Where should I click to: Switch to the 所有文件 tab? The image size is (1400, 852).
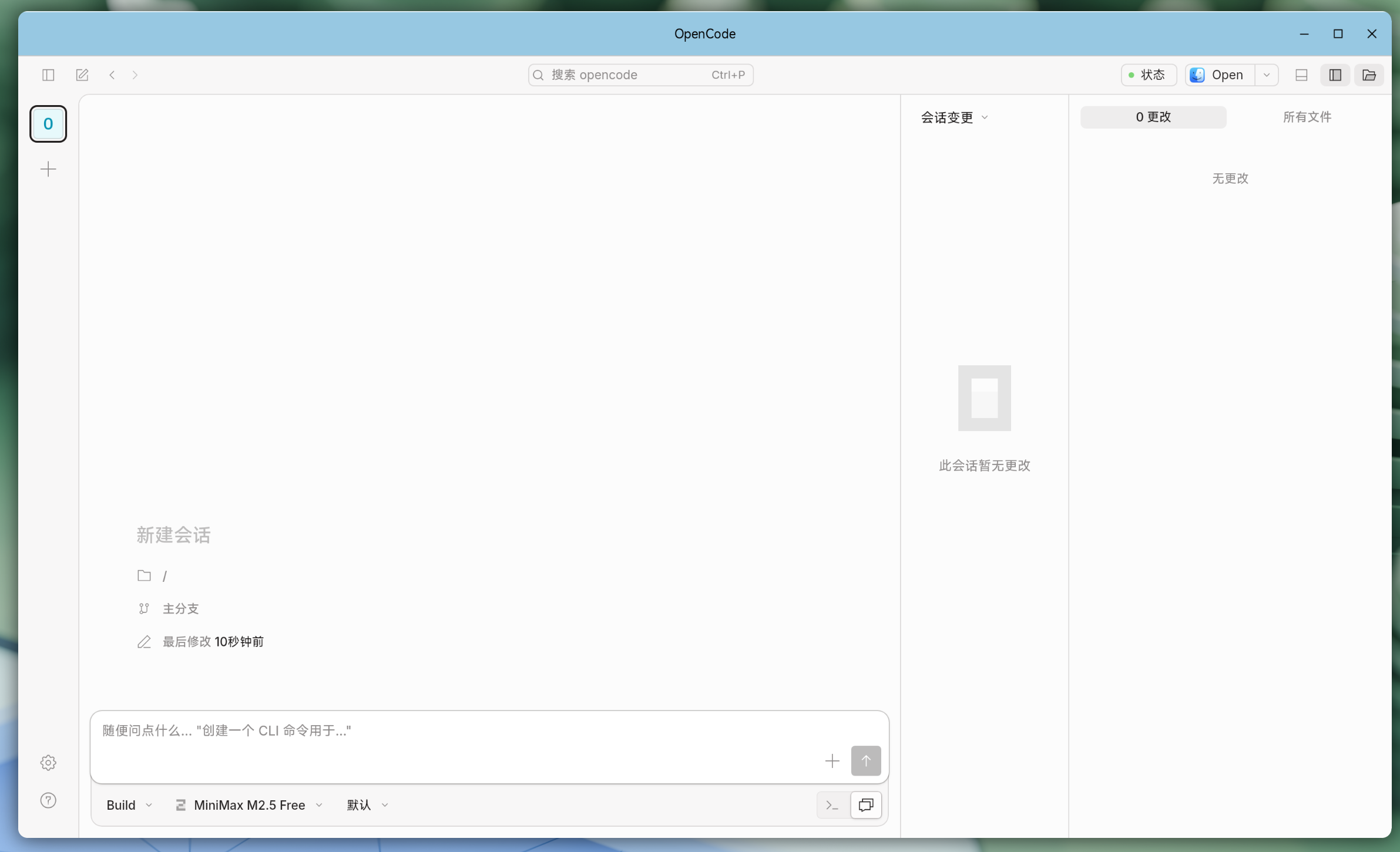[x=1307, y=117]
